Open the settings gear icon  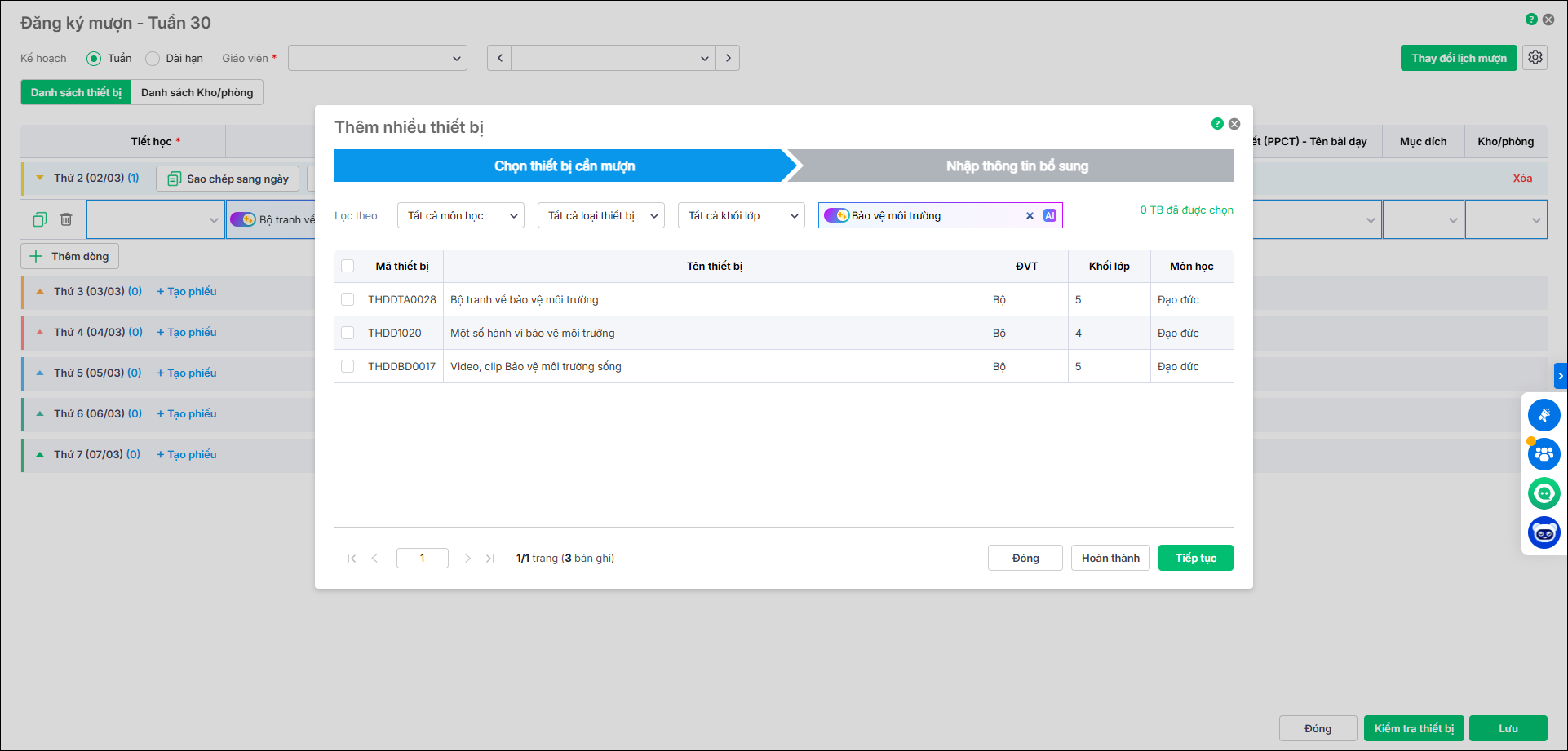click(x=1535, y=58)
